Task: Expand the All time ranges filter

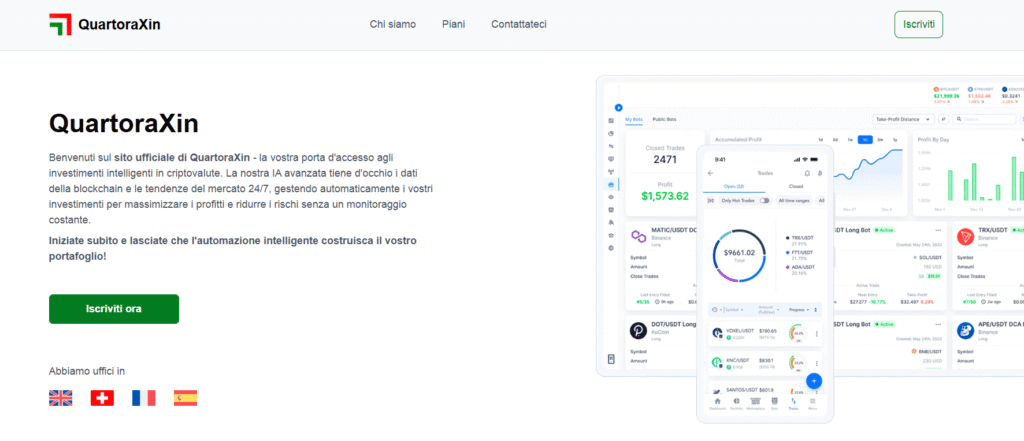Action: 796,201
